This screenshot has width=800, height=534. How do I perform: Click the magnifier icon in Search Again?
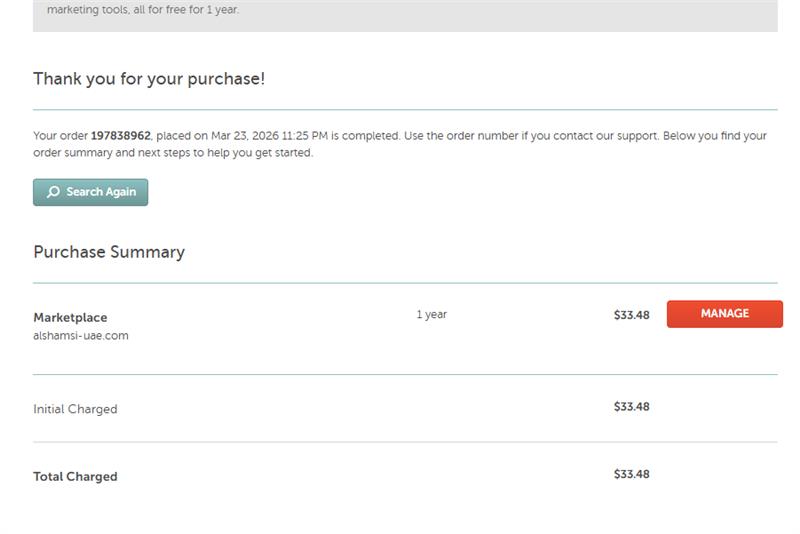(x=53, y=192)
